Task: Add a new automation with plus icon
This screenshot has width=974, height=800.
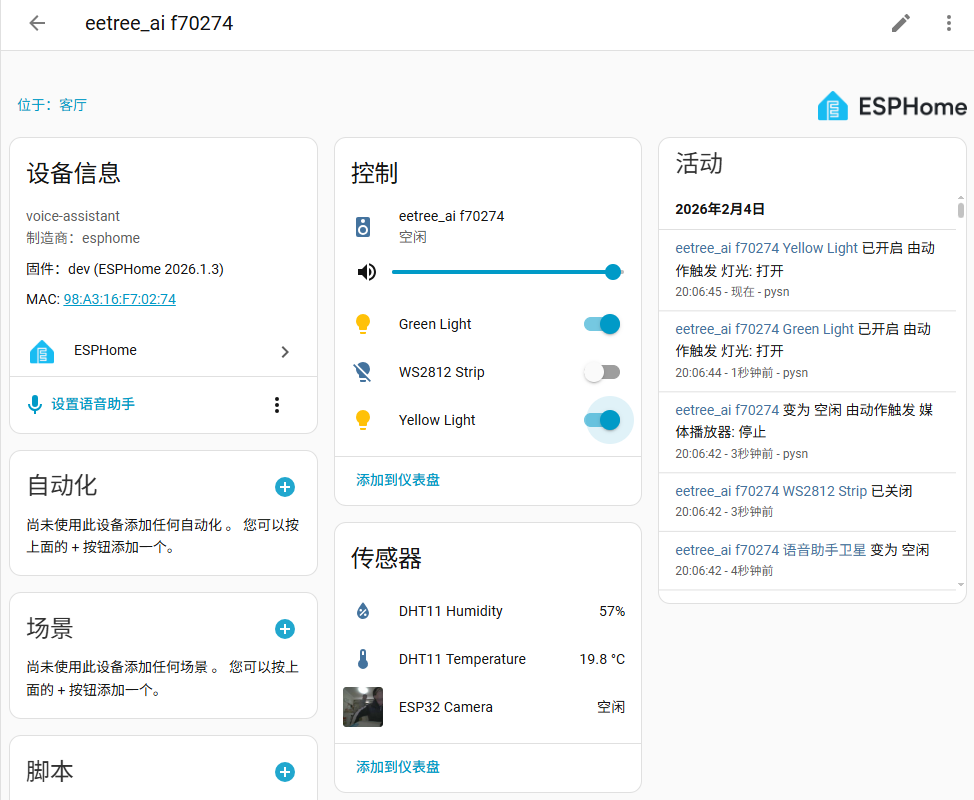Action: click(x=285, y=487)
